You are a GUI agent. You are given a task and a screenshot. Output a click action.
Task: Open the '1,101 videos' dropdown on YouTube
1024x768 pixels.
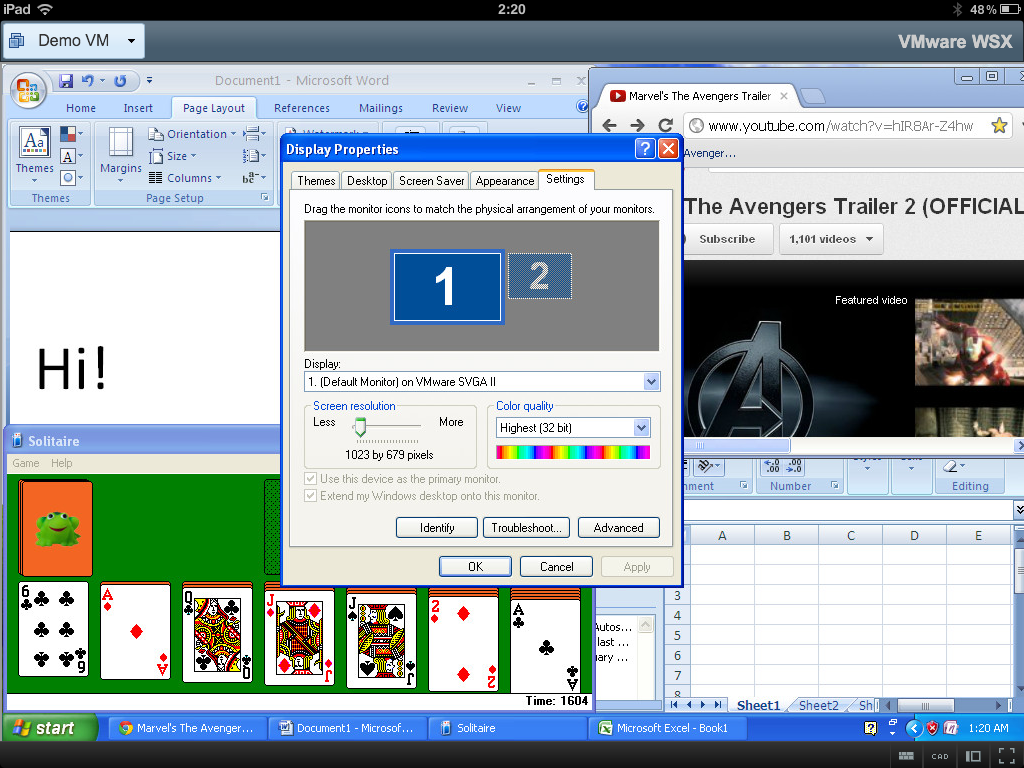831,239
